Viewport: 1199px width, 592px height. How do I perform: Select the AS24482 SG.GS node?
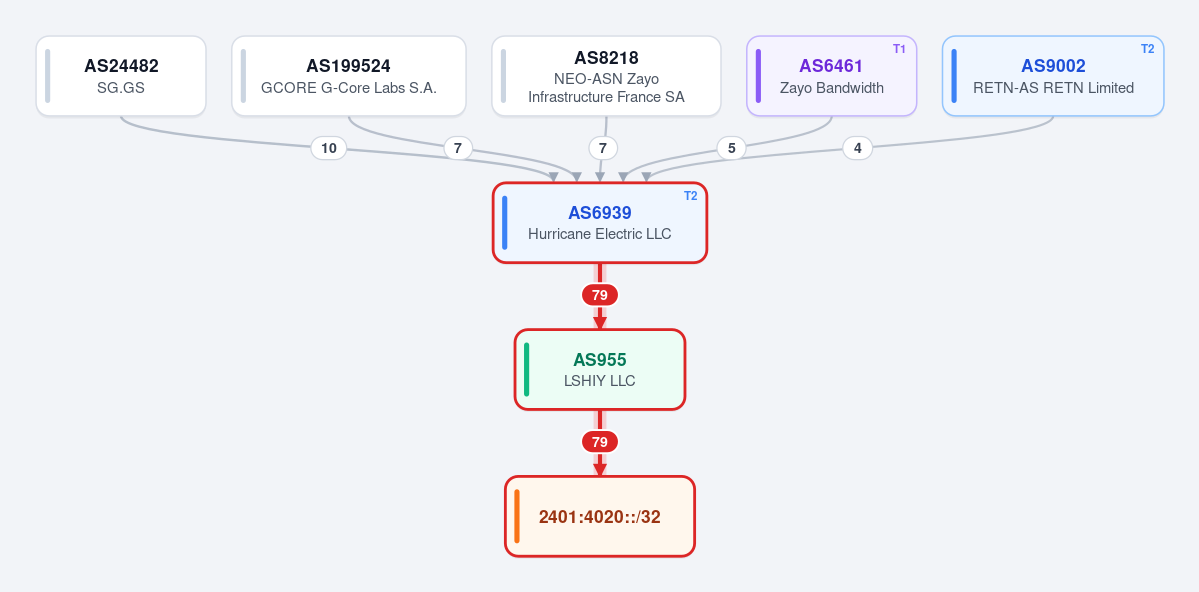(x=121, y=76)
